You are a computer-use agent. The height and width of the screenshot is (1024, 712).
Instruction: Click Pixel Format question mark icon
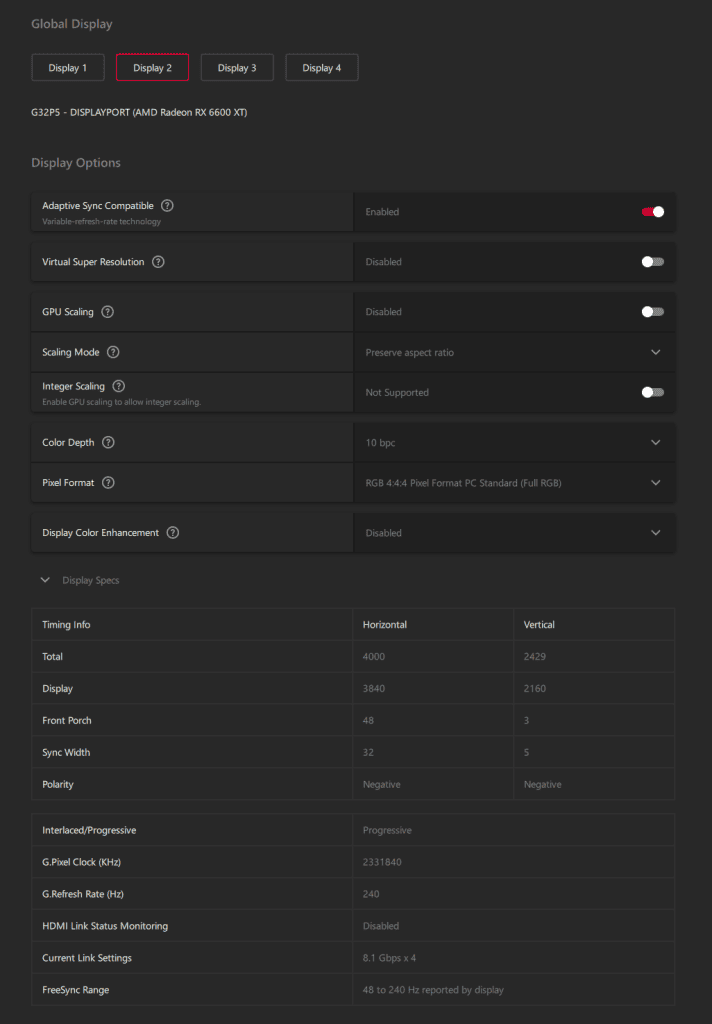coord(108,482)
